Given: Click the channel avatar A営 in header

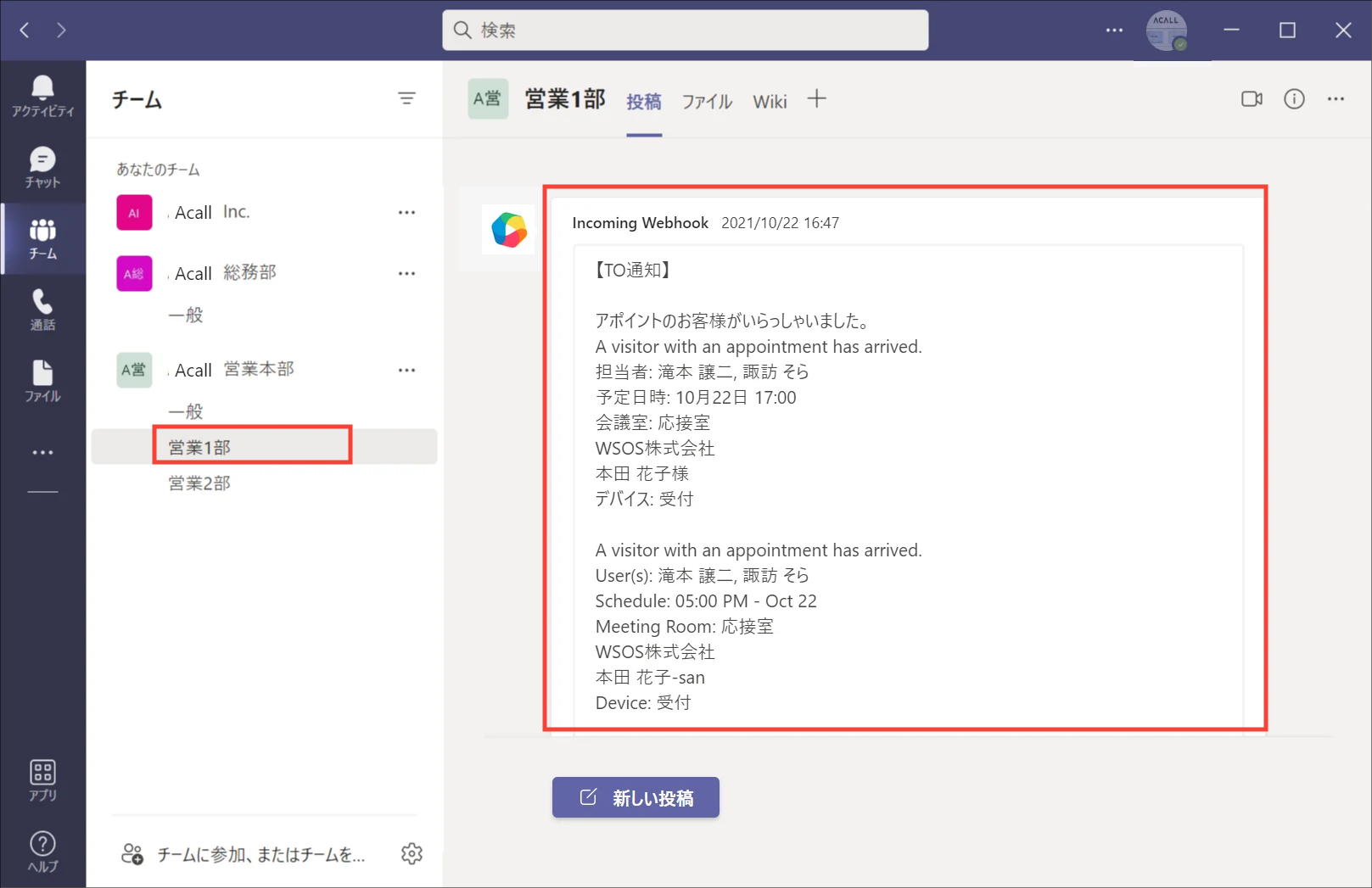Looking at the screenshot, I should click(x=488, y=99).
